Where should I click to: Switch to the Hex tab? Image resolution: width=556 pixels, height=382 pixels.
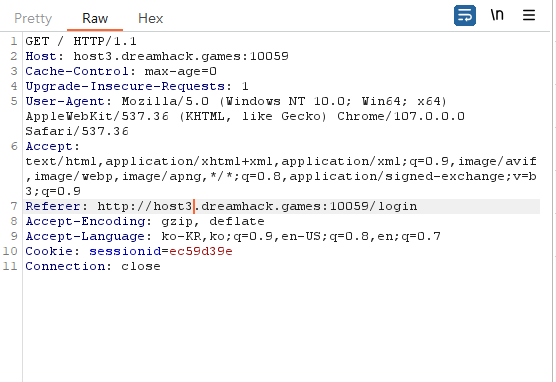(x=150, y=18)
